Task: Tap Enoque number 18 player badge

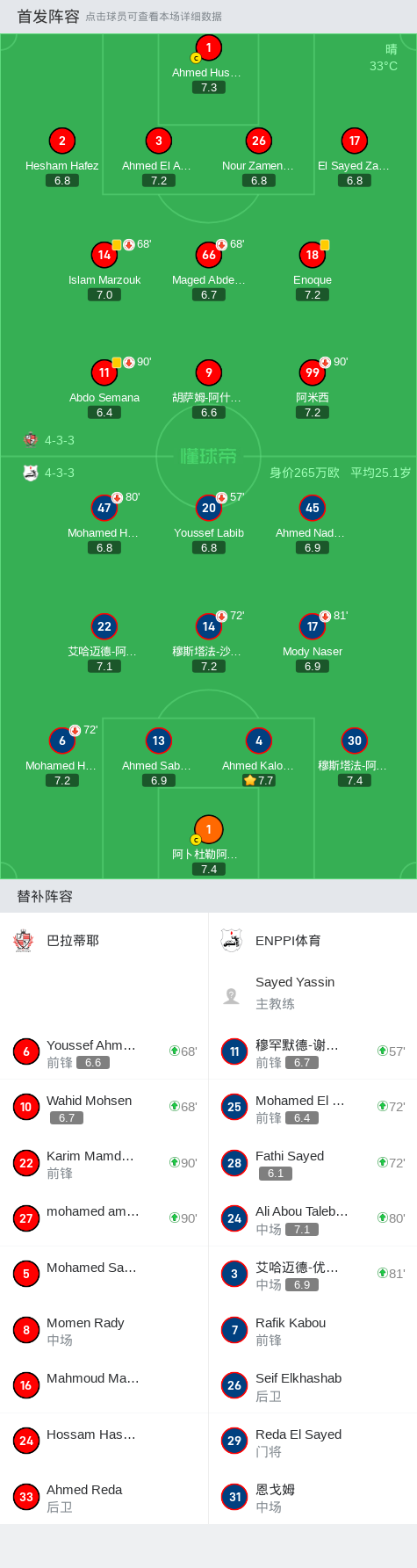Action: click(x=313, y=255)
